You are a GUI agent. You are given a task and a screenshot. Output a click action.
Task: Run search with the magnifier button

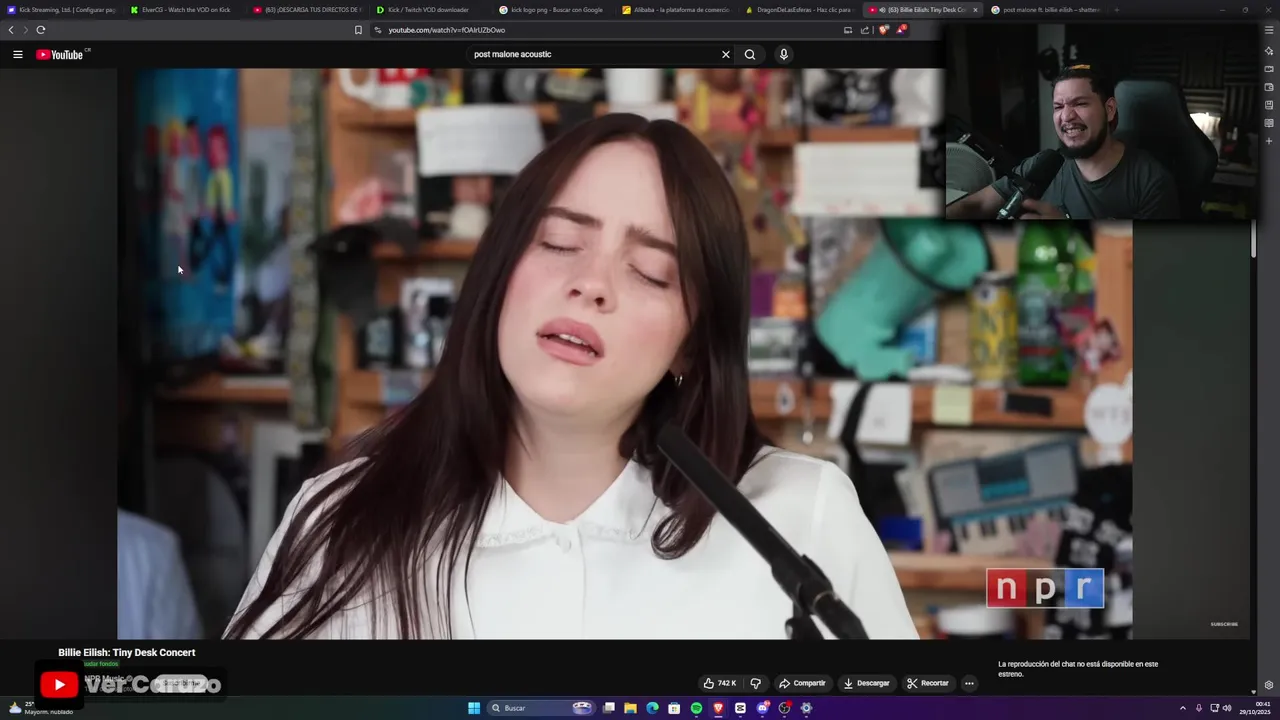[x=750, y=54]
